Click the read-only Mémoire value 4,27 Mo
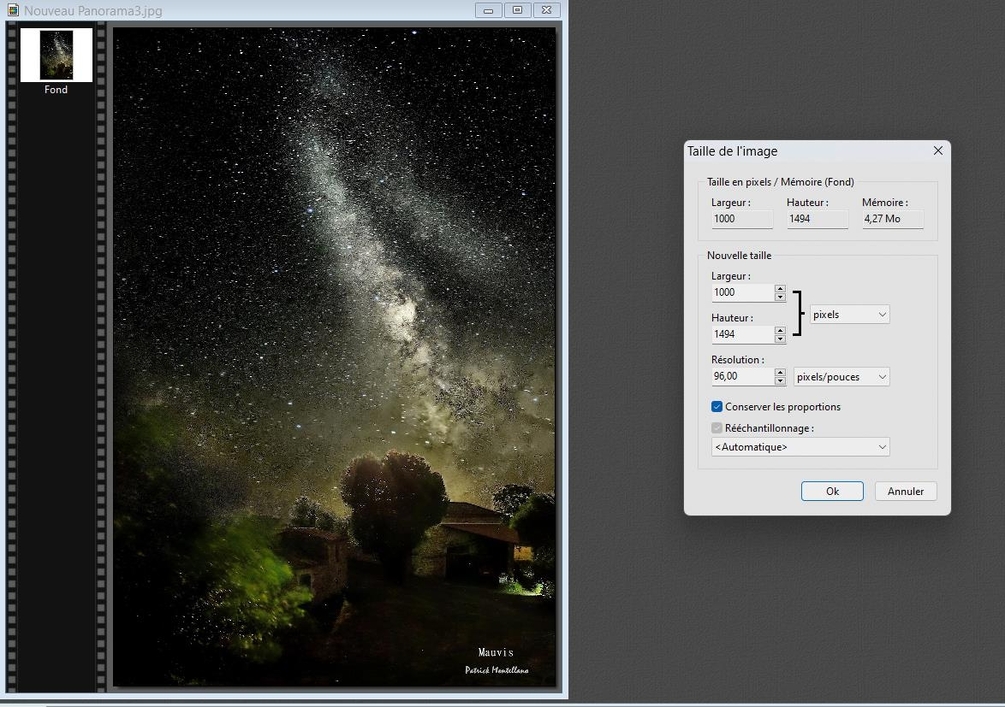The width and height of the screenshot is (1005, 707). click(892, 219)
